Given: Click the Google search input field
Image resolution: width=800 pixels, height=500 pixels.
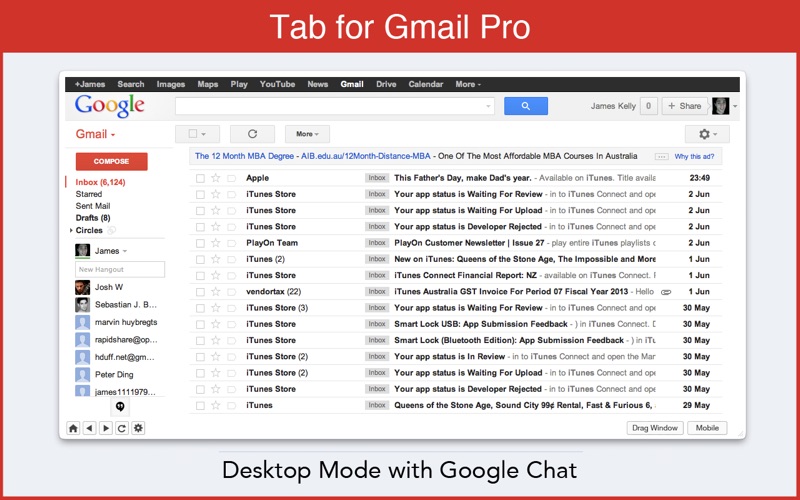Looking at the screenshot, I should (x=335, y=106).
